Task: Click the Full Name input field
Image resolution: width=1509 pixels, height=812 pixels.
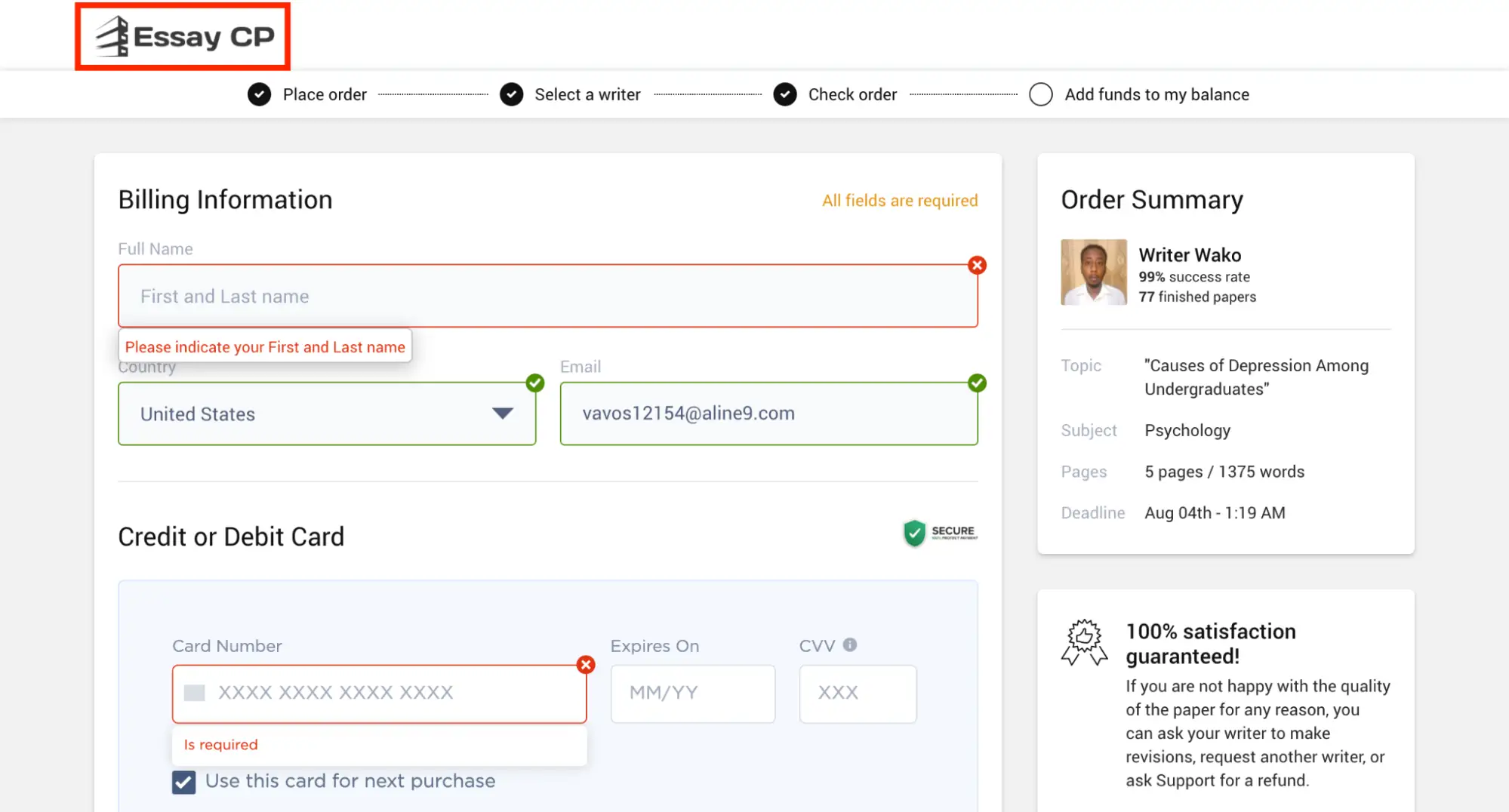Action: [x=547, y=296]
